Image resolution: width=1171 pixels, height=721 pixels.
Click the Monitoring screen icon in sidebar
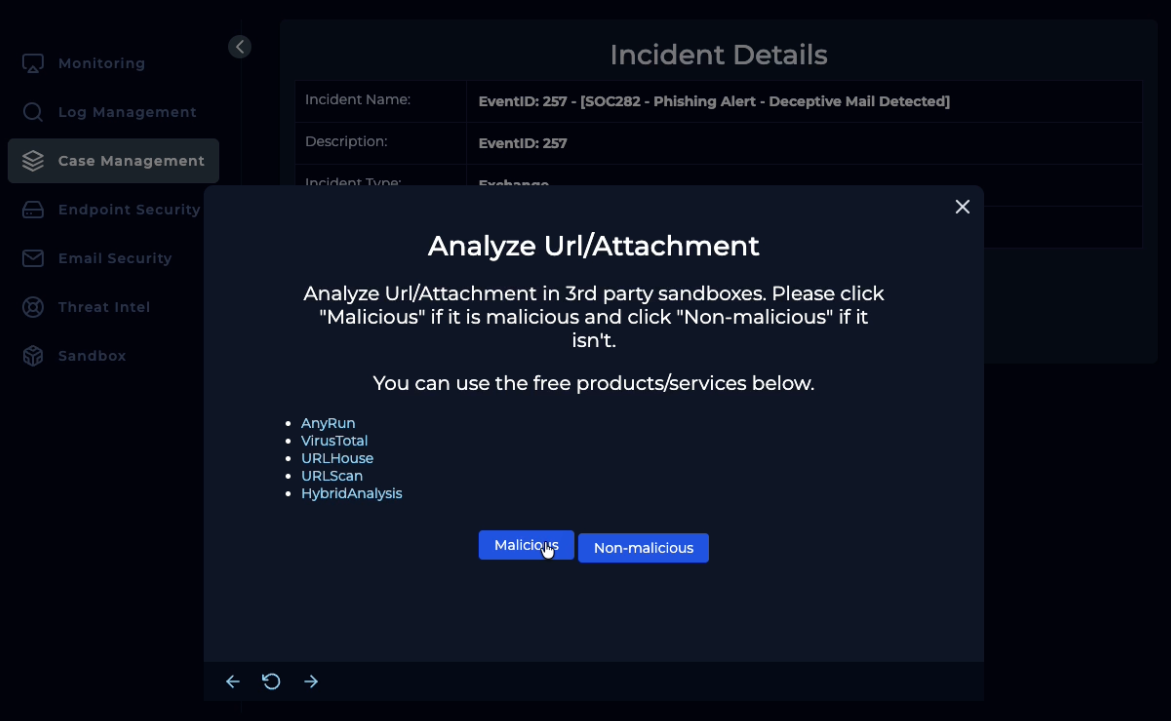click(33, 63)
